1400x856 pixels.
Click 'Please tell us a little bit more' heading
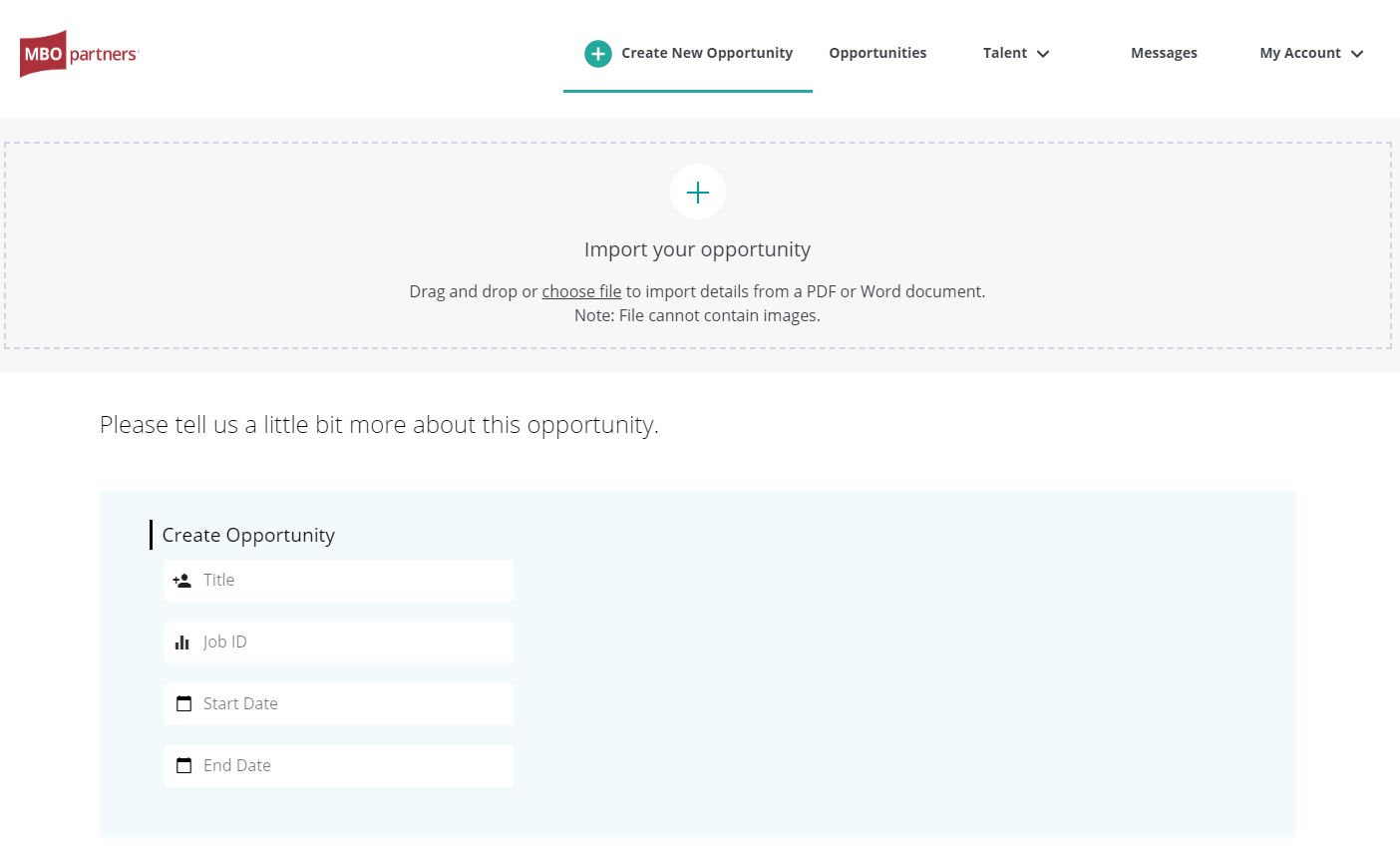click(379, 424)
